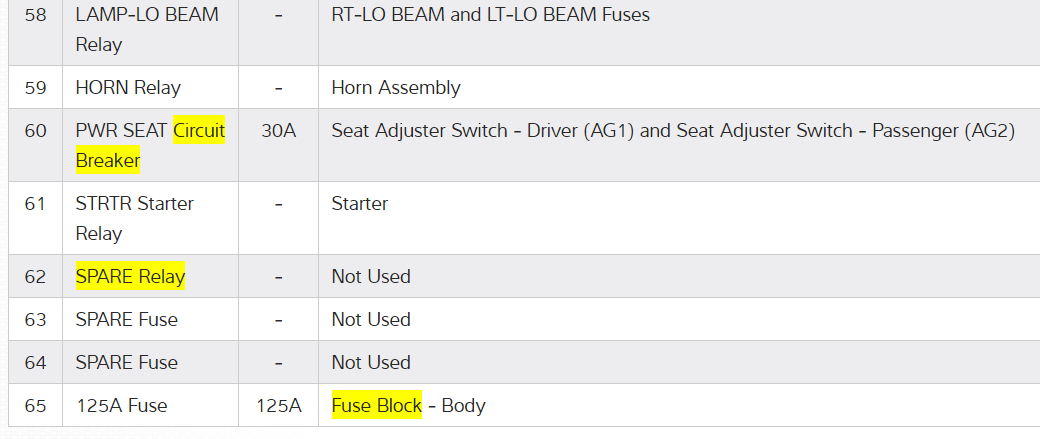The image size is (1040, 439).
Task: Click the 'Starter' description cell
Action: tap(359, 203)
